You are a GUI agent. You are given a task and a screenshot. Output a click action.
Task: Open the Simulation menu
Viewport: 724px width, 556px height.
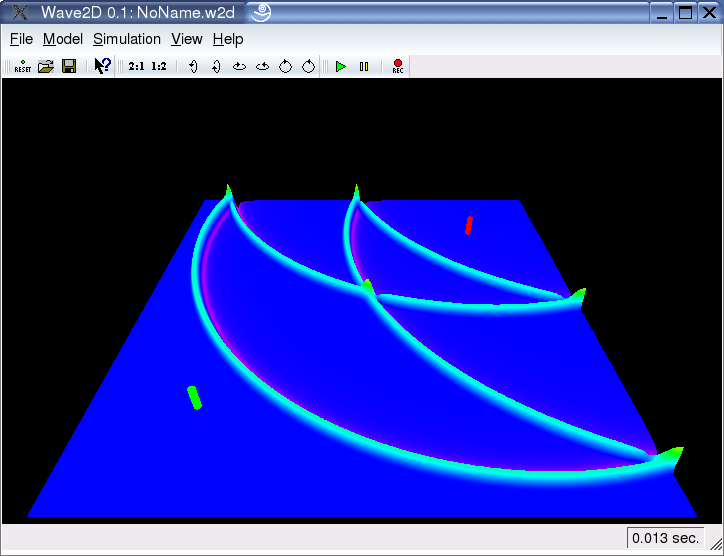pos(127,39)
